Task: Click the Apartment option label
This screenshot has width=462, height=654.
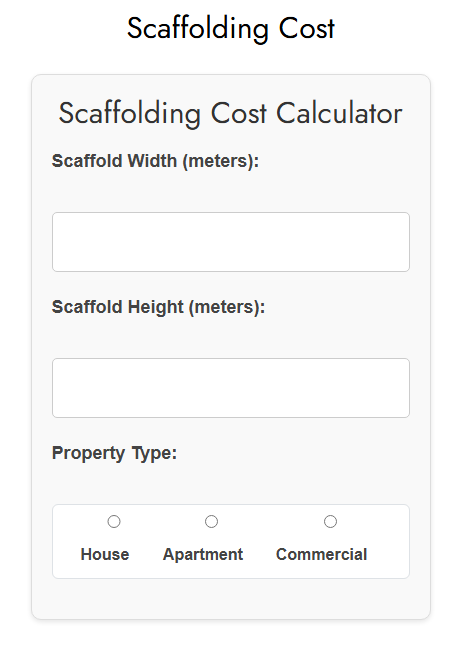Action: [x=203, y=554]
